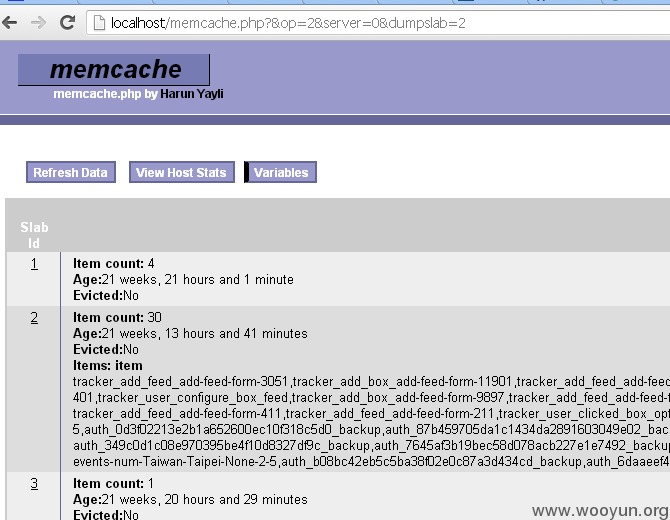Click key tracker_add_box_add-feed-form-9897
Viewport: 670px width, 520px height.
pos(398,398)
